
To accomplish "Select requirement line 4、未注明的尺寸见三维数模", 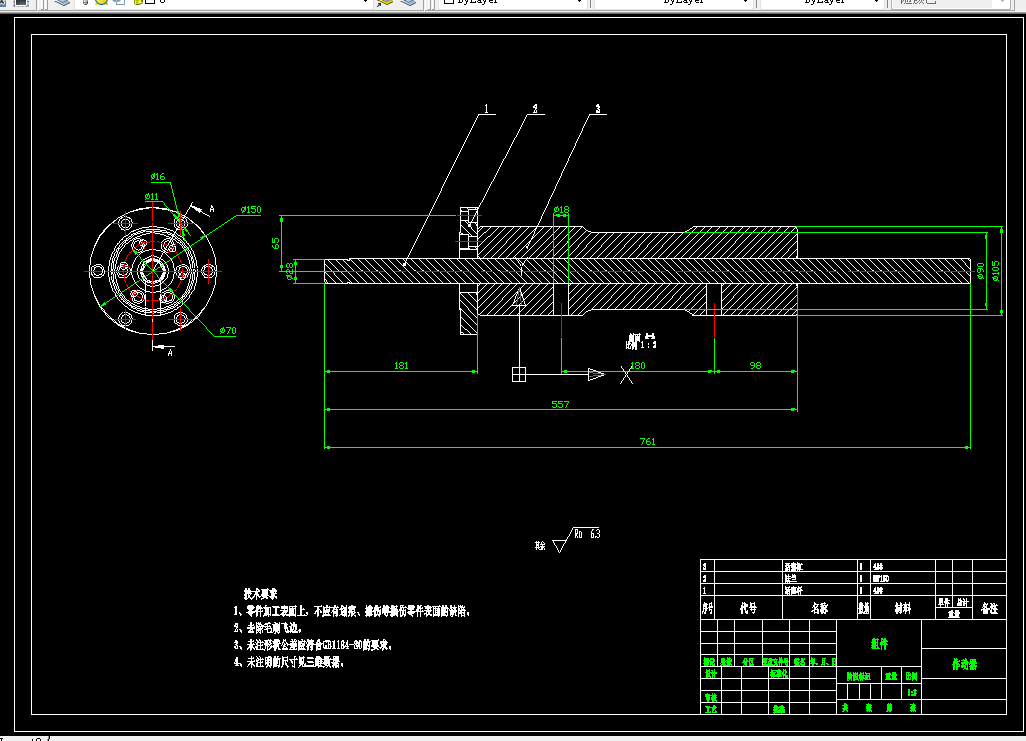I will (x=289, y=662).
